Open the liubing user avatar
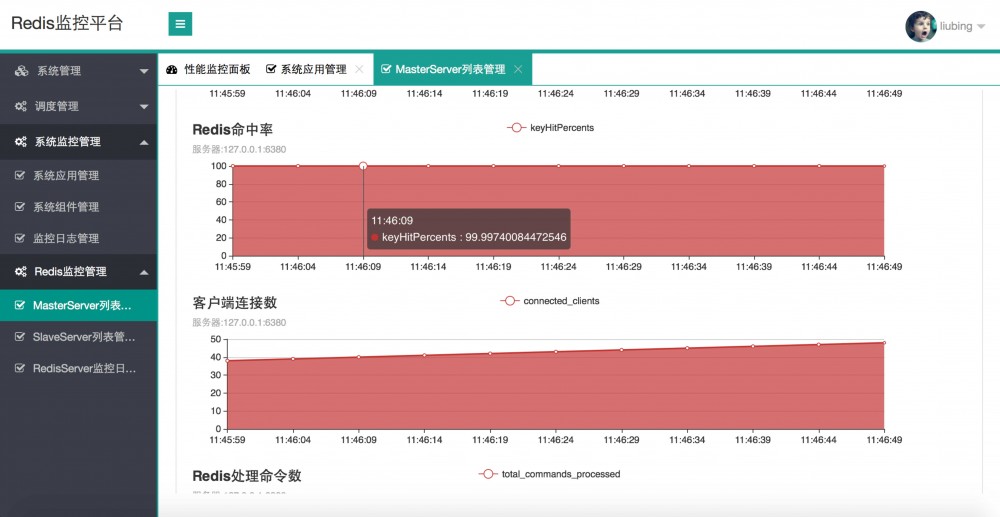Screen dimensions: 1000x517 (x=921, y=26)
